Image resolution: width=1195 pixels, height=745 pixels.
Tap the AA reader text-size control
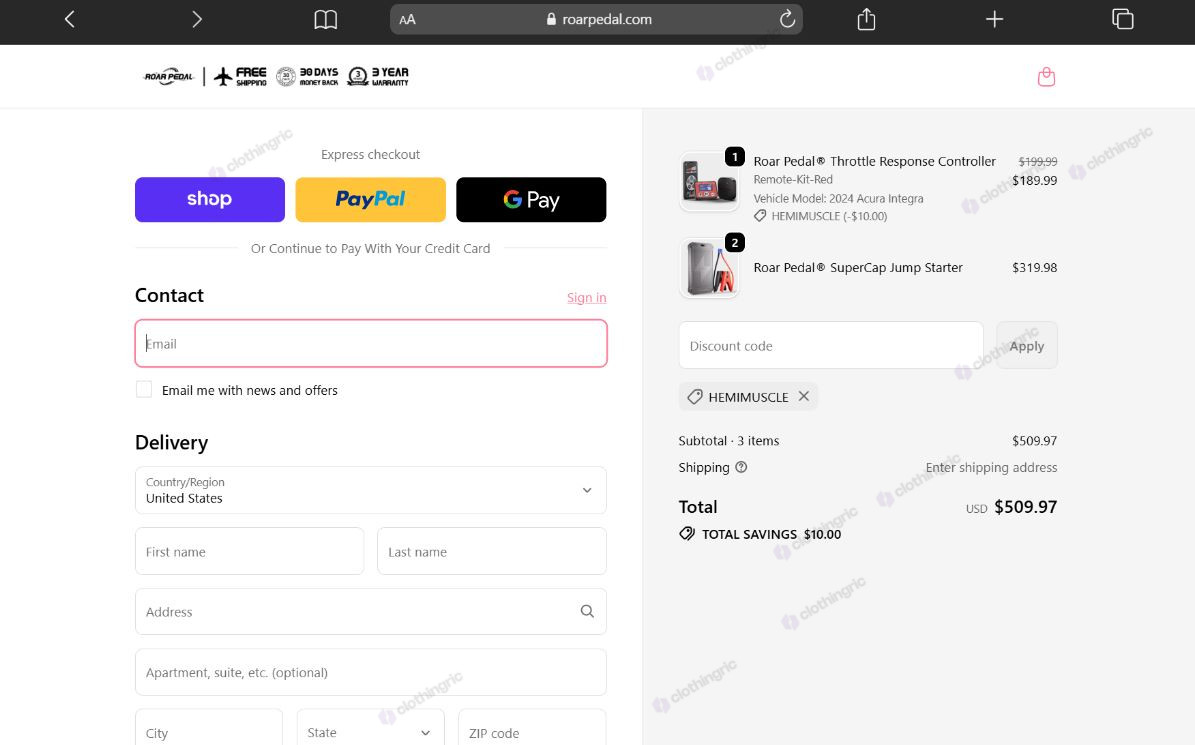tap(408, 20)
